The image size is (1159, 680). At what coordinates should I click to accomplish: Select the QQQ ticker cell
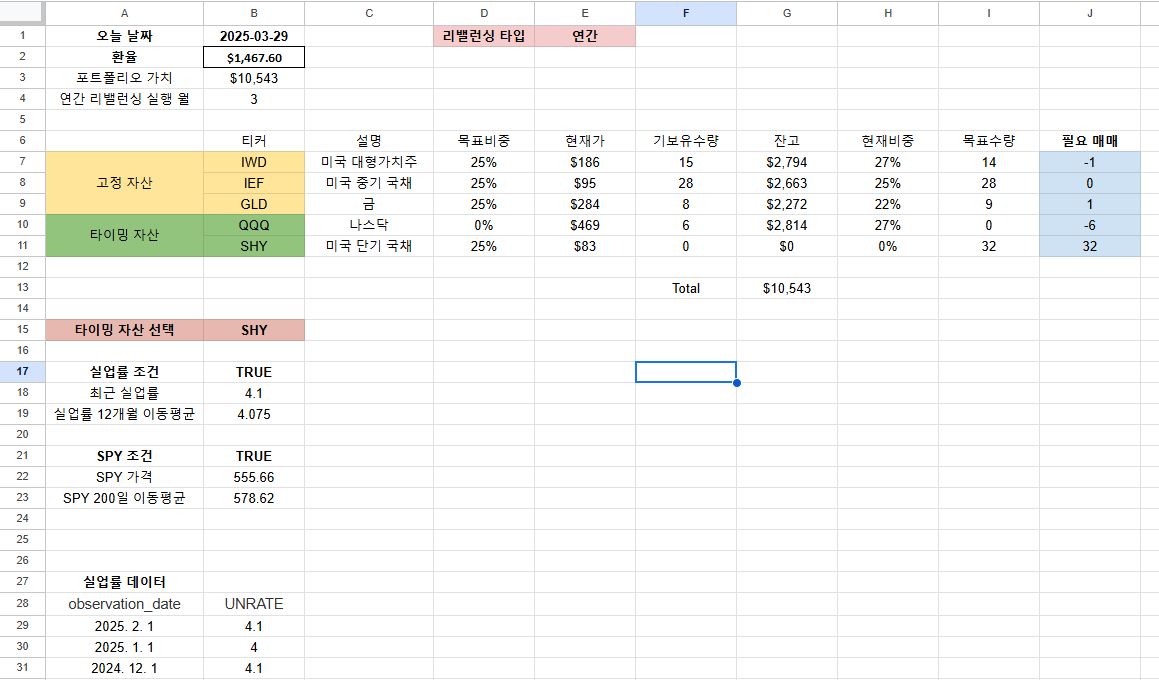(x=253, y=224)
